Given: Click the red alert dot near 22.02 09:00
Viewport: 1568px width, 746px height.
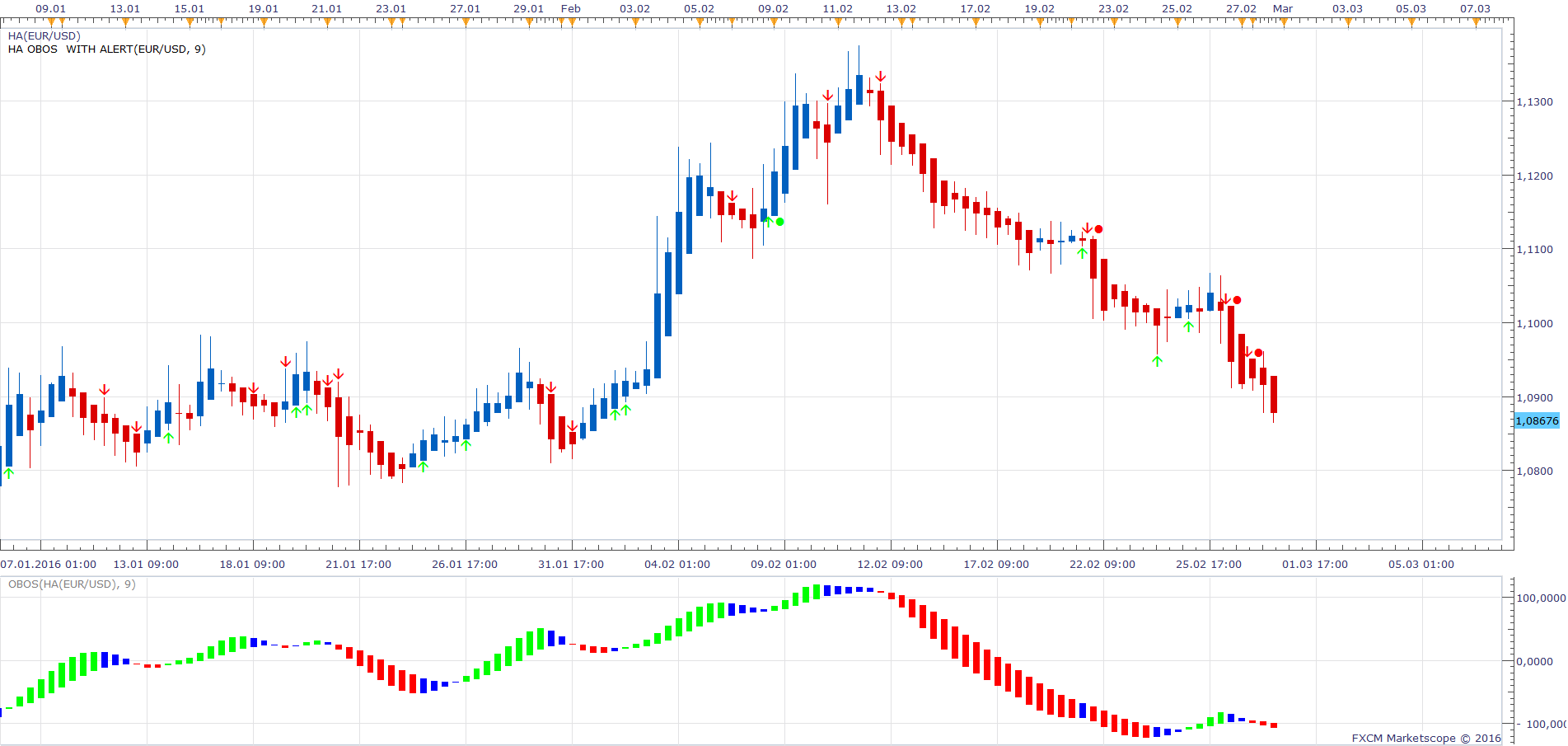Looking at the screenshot, I should pos(1098,229).
